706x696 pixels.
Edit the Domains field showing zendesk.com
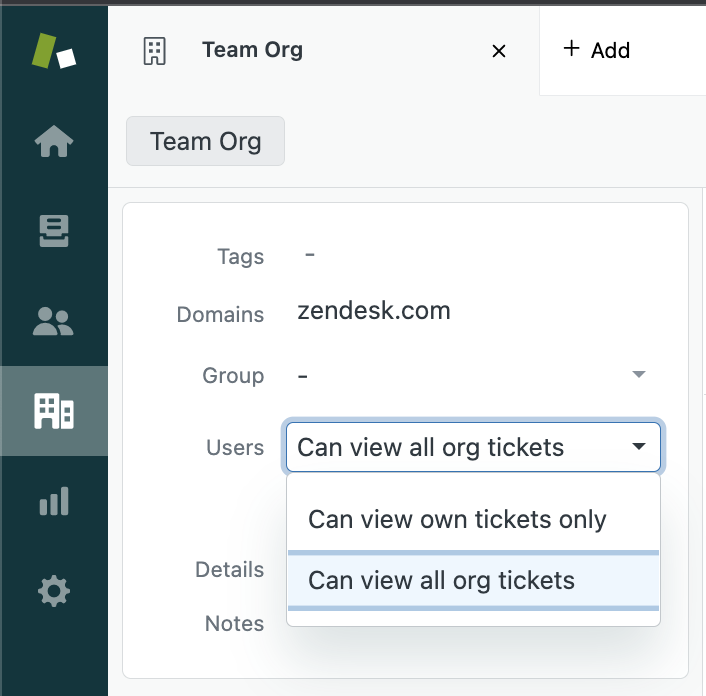pos(374,311)
